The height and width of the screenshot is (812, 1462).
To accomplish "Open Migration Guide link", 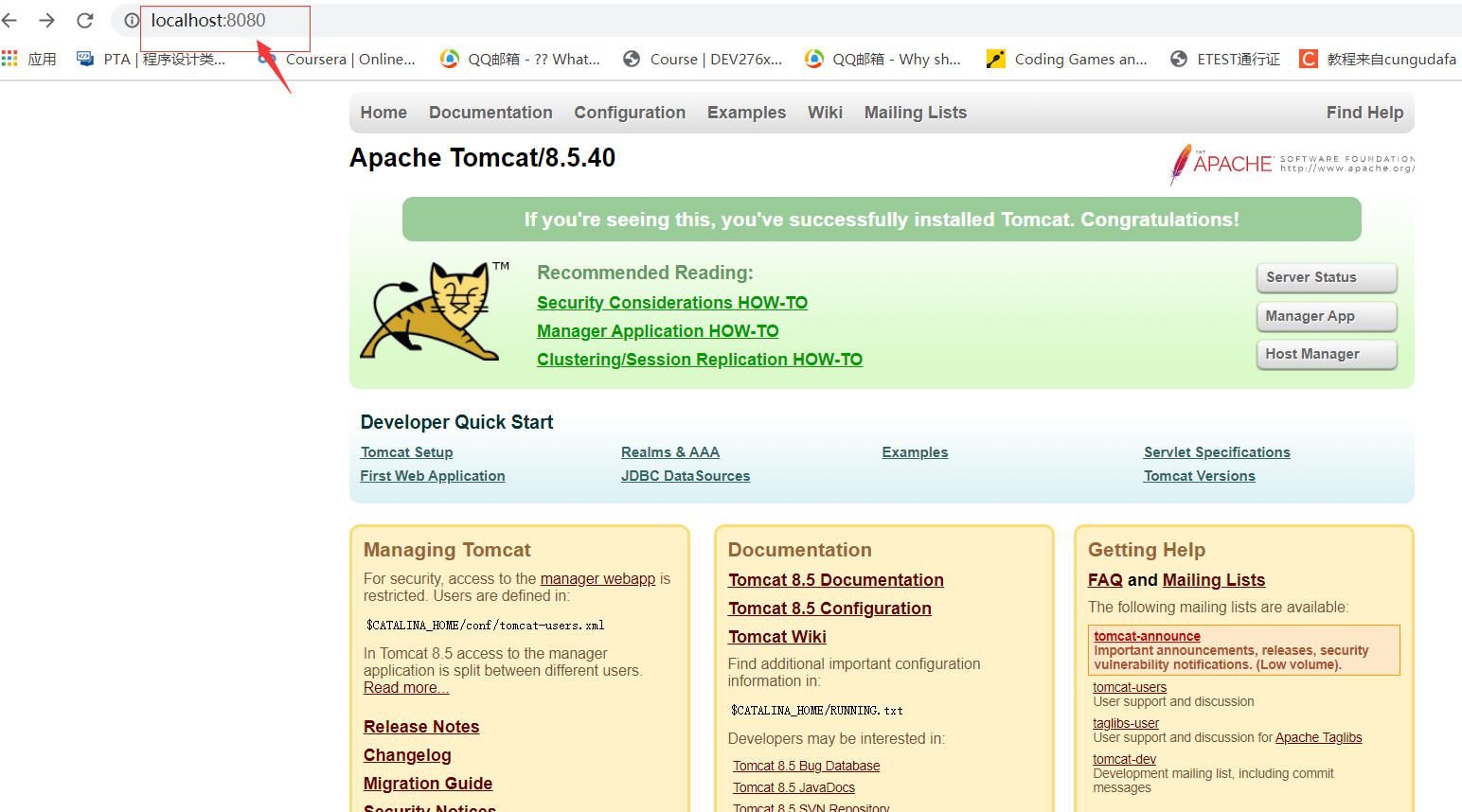I will click(428, 784).
